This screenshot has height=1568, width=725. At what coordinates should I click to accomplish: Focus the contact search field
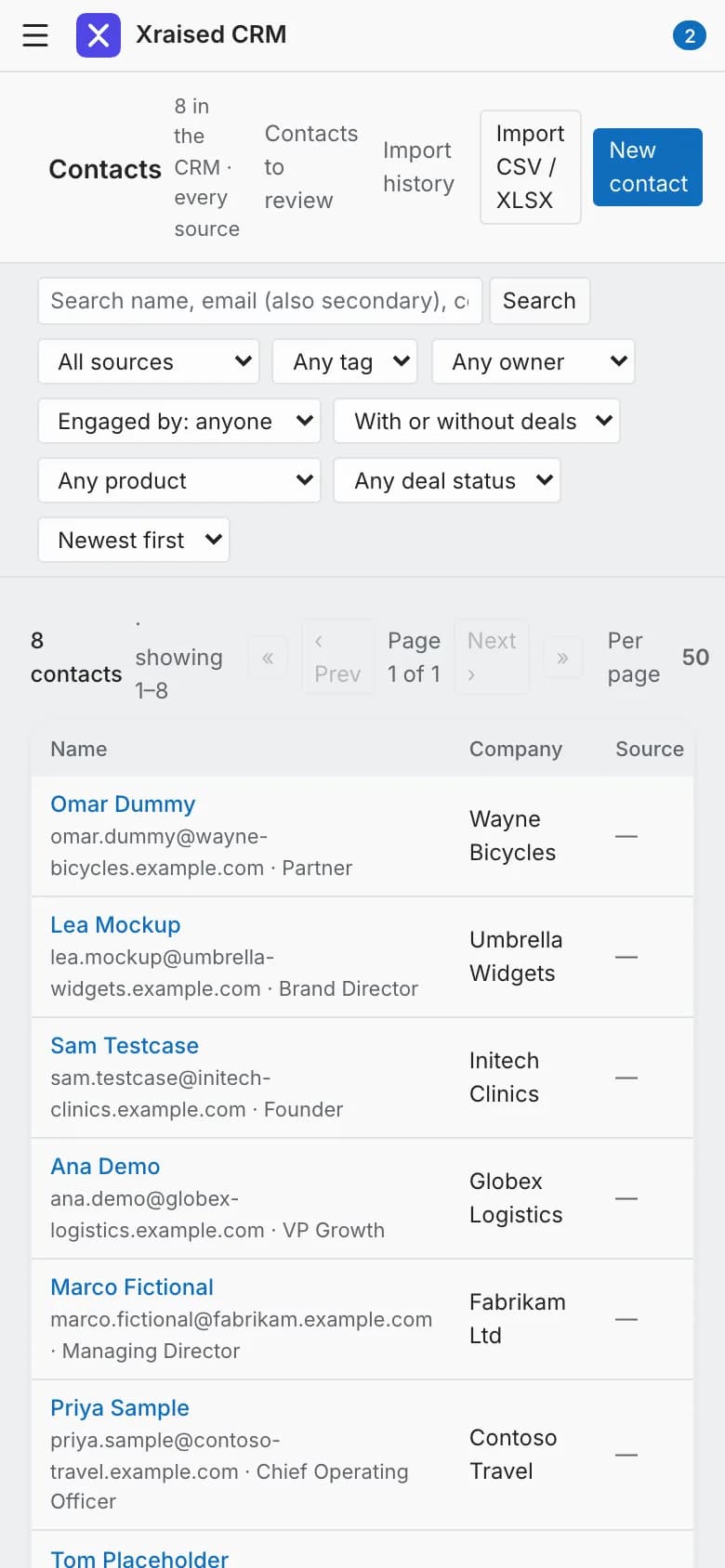pyautogui.click(x=260, y=301)
